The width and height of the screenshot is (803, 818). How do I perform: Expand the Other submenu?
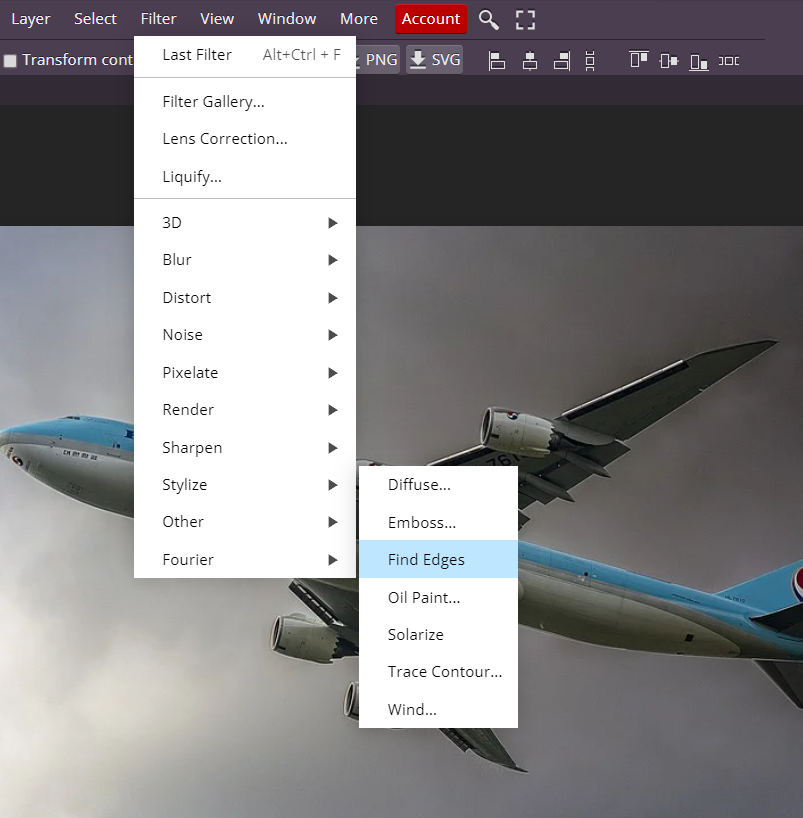click(x=245, y=522)
